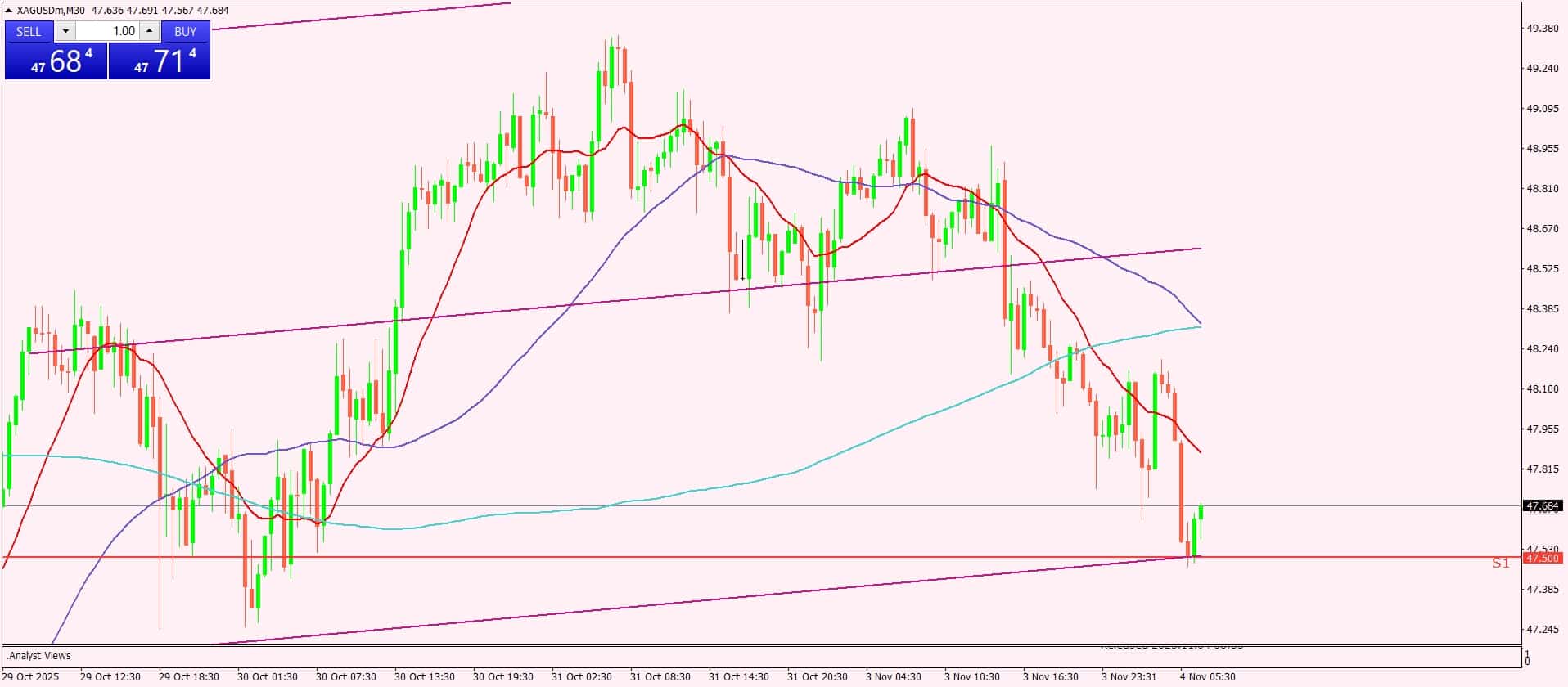
Task: Click the 4 Nov 05:30 time label
Action: pos(1207,676)
